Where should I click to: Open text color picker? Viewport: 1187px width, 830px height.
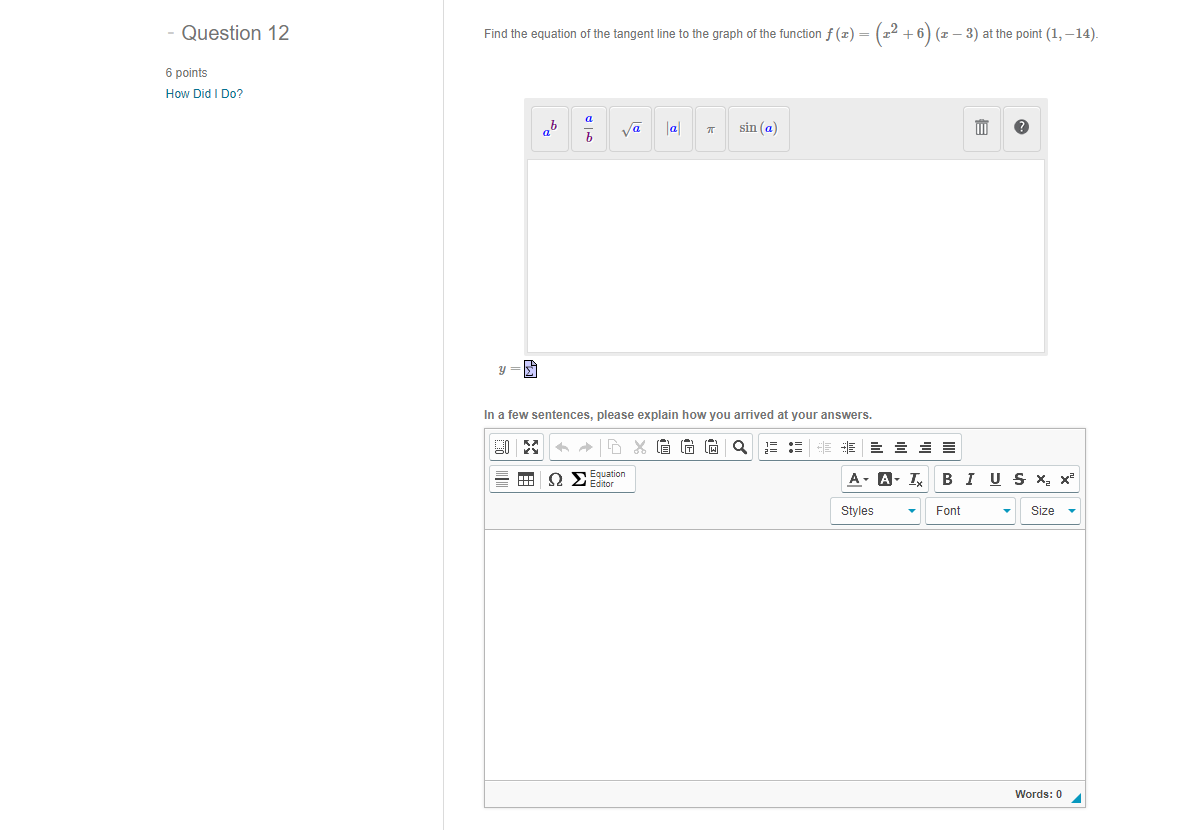point(858,479)
